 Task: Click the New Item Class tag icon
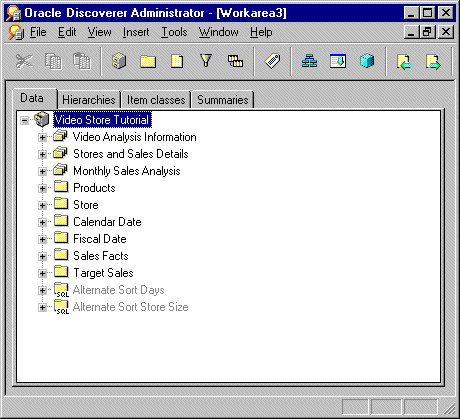tap(273, 61)
